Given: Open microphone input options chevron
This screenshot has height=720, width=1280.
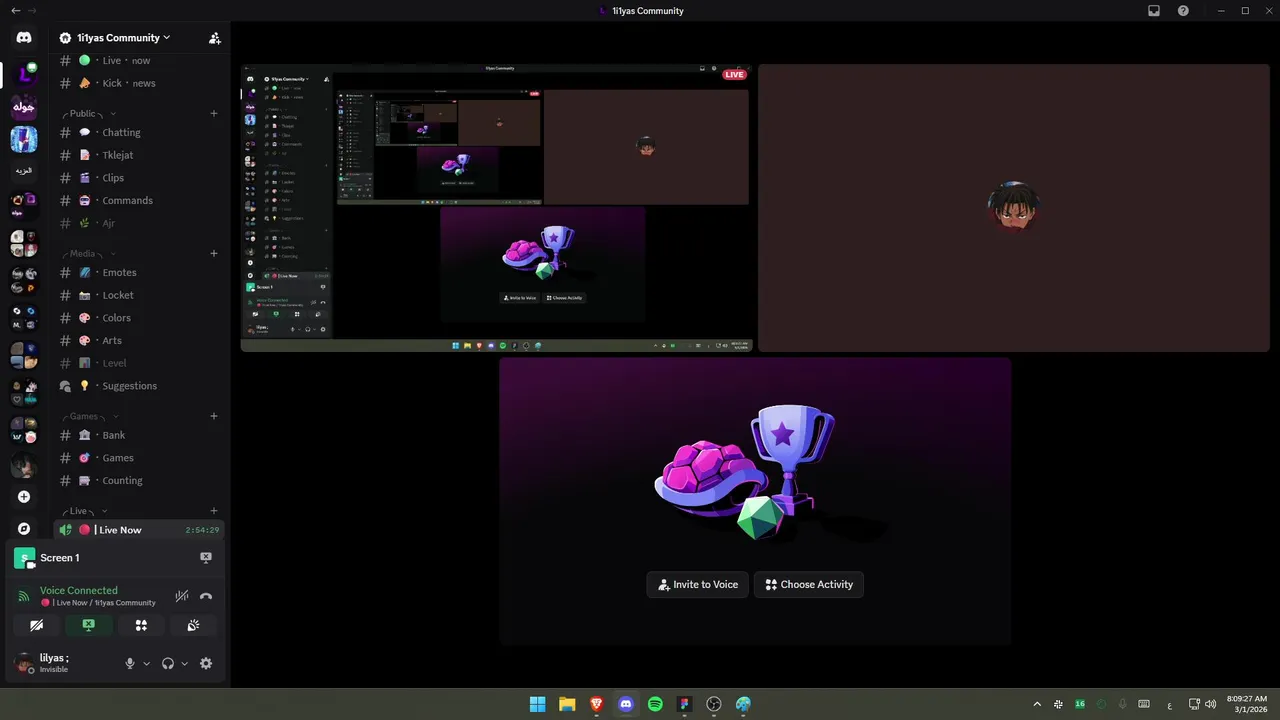Looking at the screenshot, I should (x=146, y=663).
